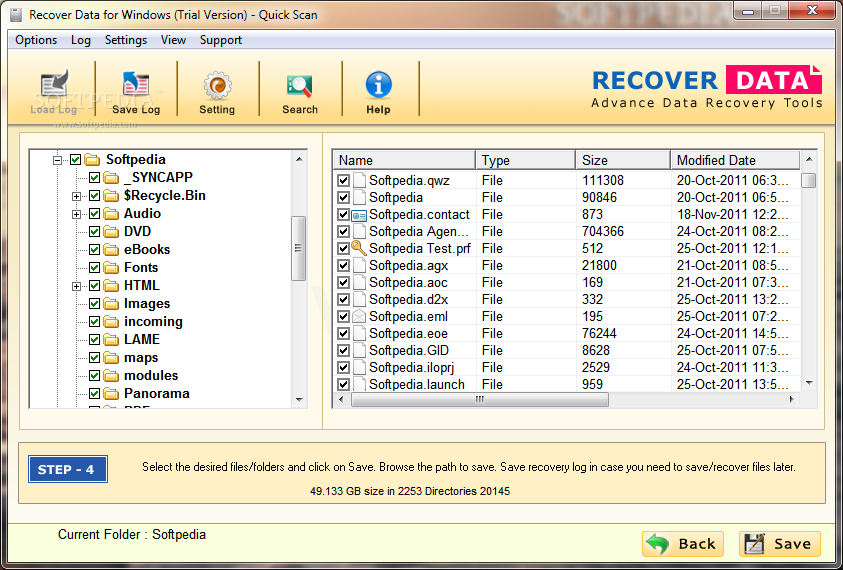
Task: Open the Settings menu
Action: tap(126, 40)
